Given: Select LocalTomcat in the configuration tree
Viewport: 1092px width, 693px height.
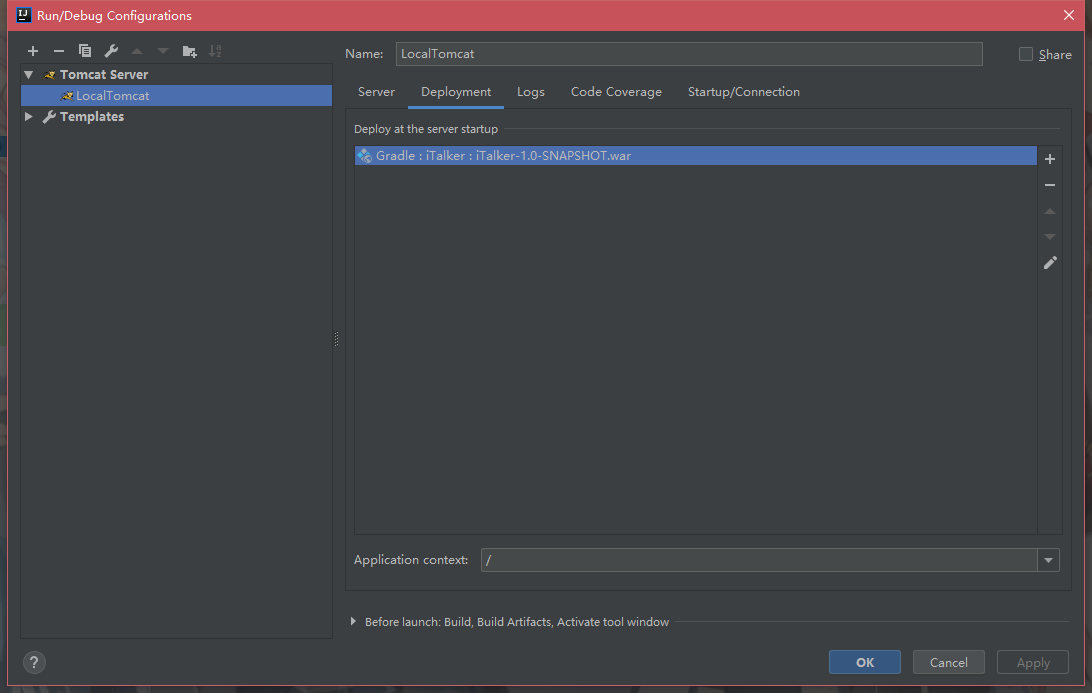Looking at the screenshot, I should pyautogui.click(x=176, y=96).
